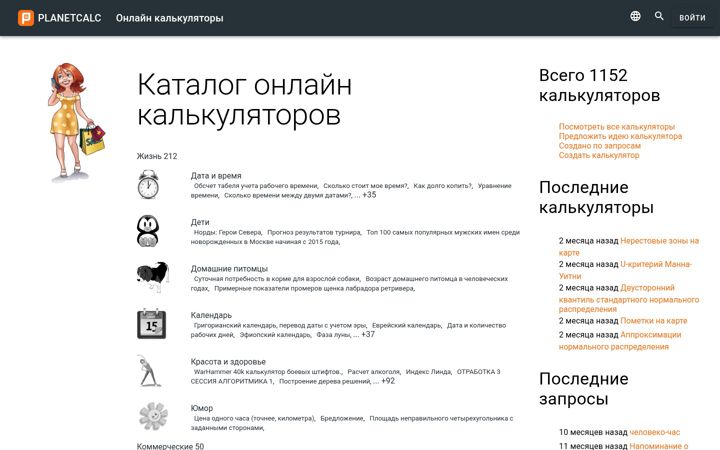Image resolution: width=720 pixels, height=450 pixels.
Task: Open Примерные показатели промеров щенка лабрадора
Action: (315, 288)
